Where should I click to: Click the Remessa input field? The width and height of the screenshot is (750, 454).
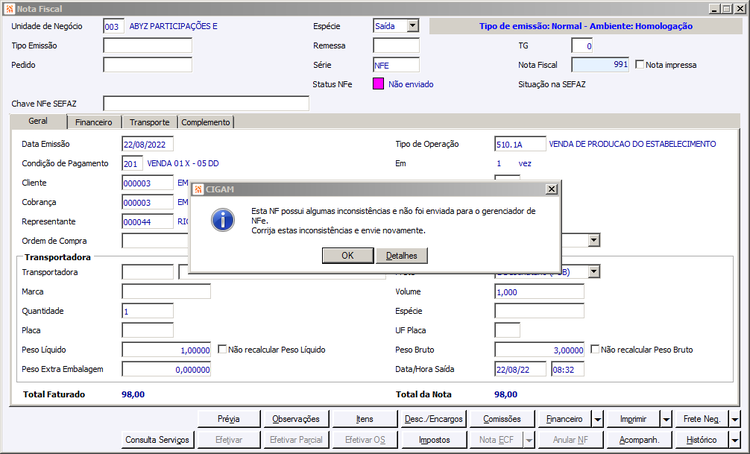[396, 45]
